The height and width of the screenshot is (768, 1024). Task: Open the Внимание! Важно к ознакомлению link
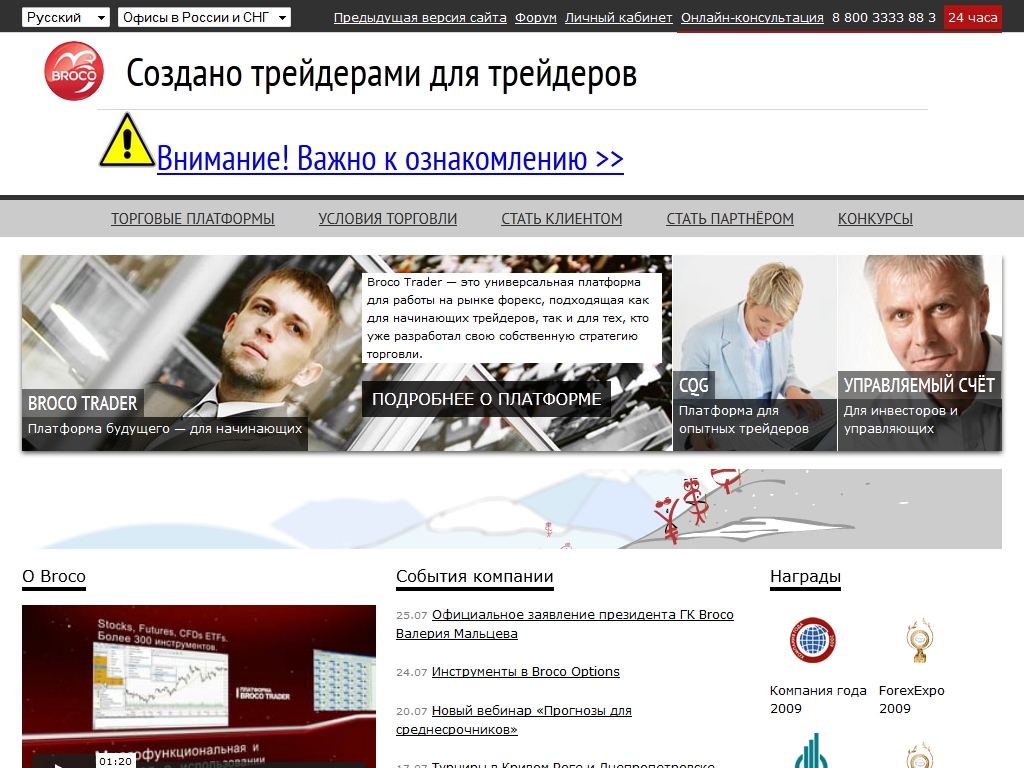click(390, 159)
